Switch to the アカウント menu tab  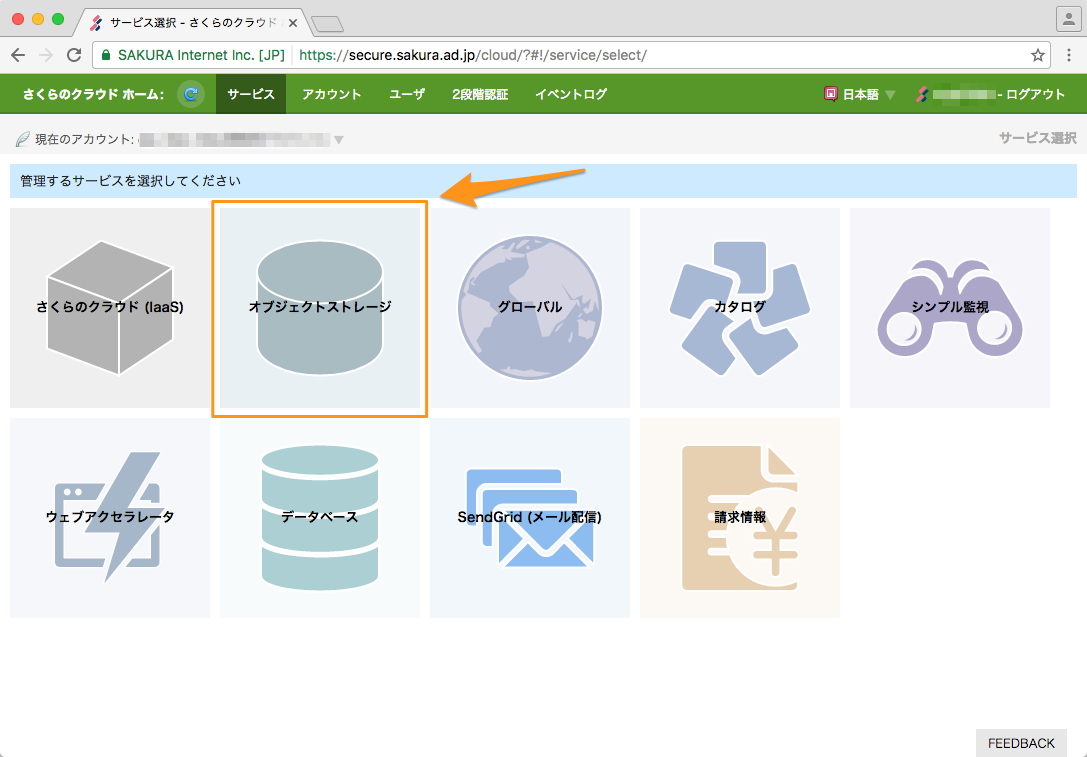[331, 94]
